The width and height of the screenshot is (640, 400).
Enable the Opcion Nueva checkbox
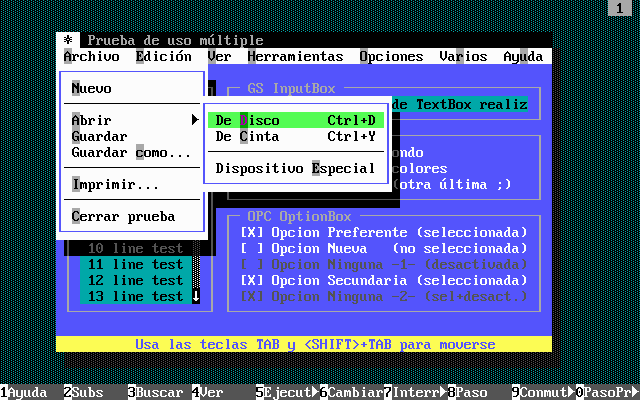click(x=251, y=248)
